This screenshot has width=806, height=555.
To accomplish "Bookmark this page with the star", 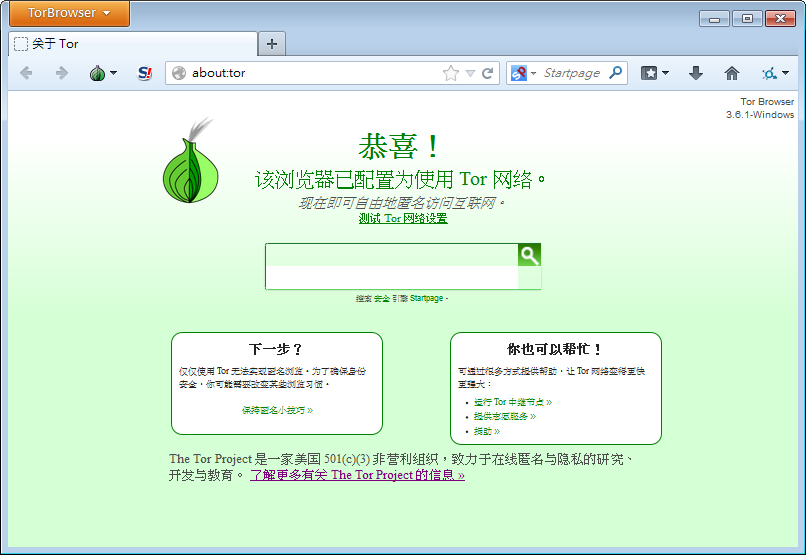I will (451, 73).
